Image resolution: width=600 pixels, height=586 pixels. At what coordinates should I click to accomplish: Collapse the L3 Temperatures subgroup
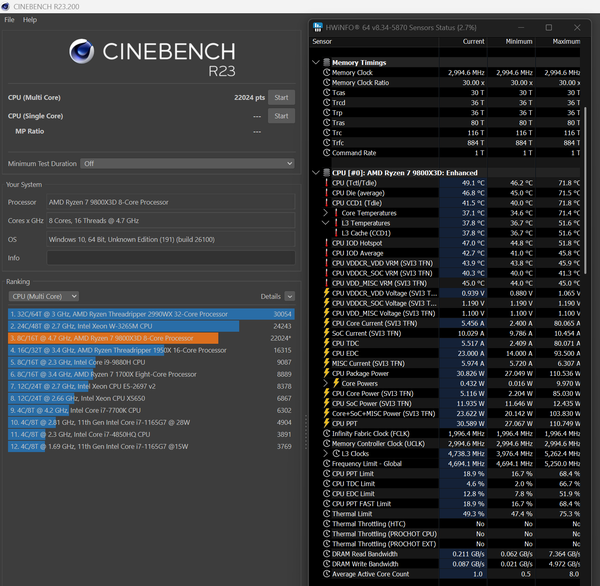(x=326, y=223)
